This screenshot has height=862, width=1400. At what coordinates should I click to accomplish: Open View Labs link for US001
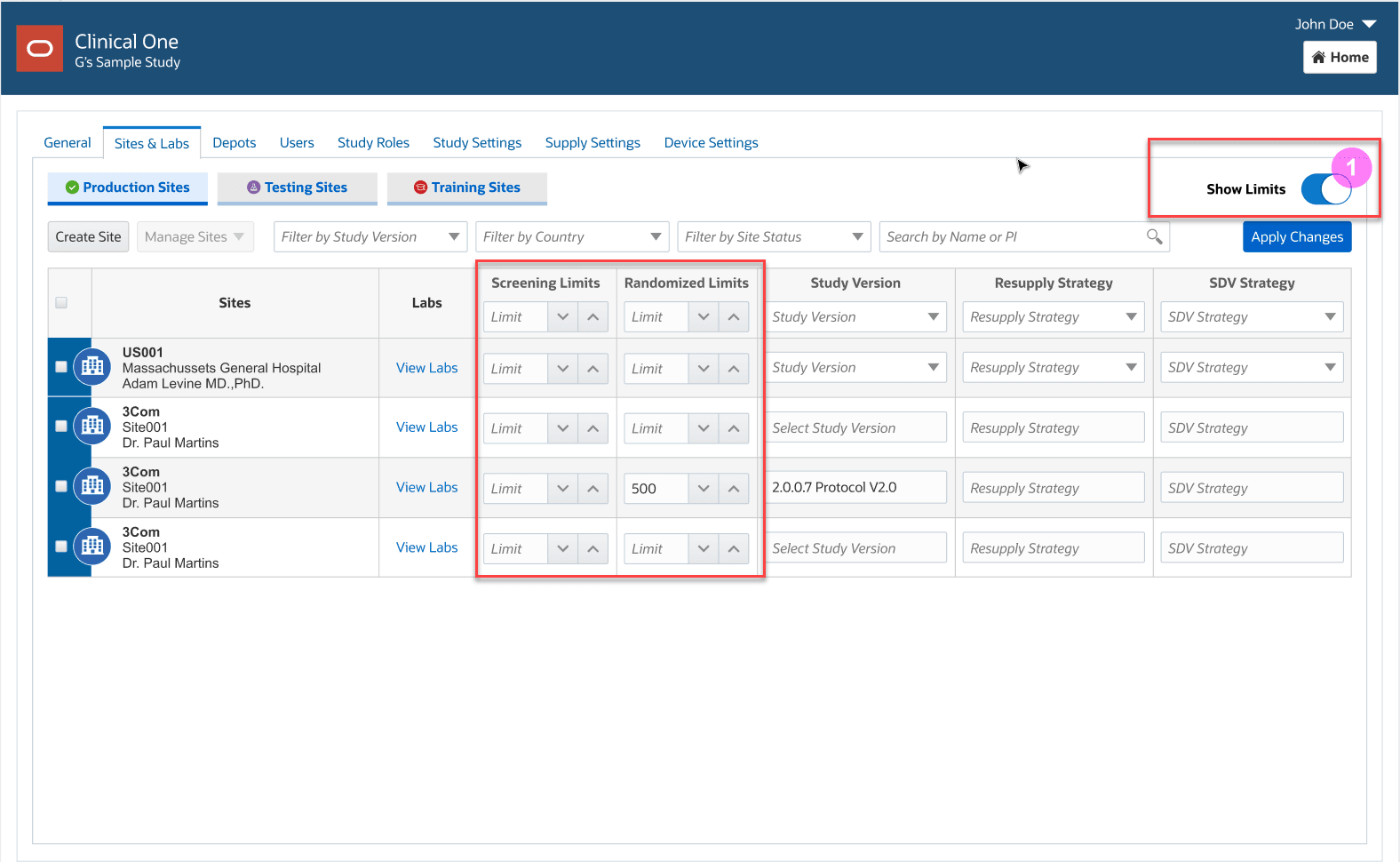pos(426,368)
